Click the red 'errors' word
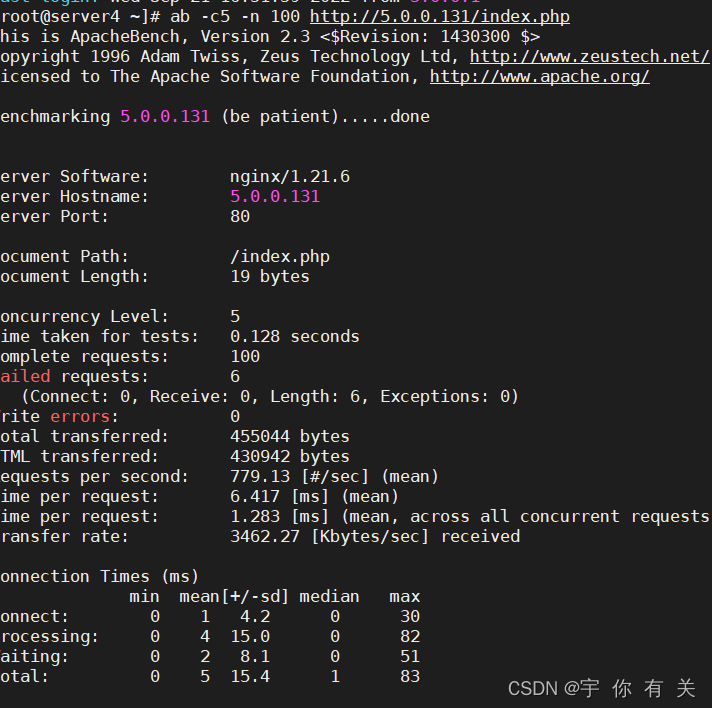 coord(80,416)
